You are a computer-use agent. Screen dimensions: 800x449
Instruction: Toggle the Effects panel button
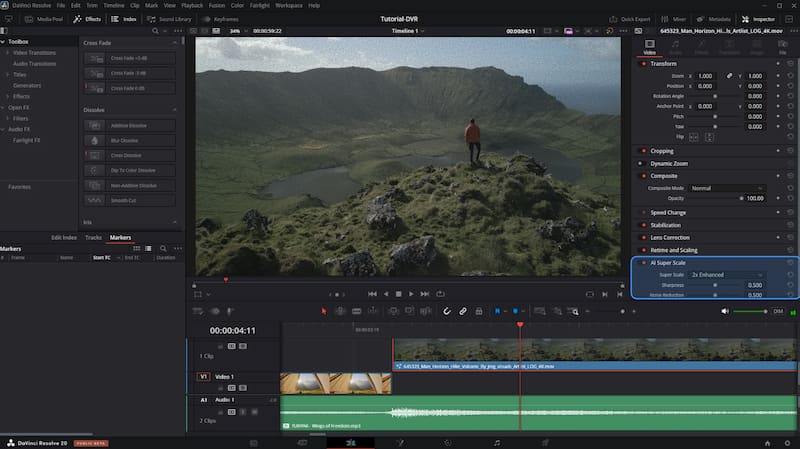click(x=87, y=19)
